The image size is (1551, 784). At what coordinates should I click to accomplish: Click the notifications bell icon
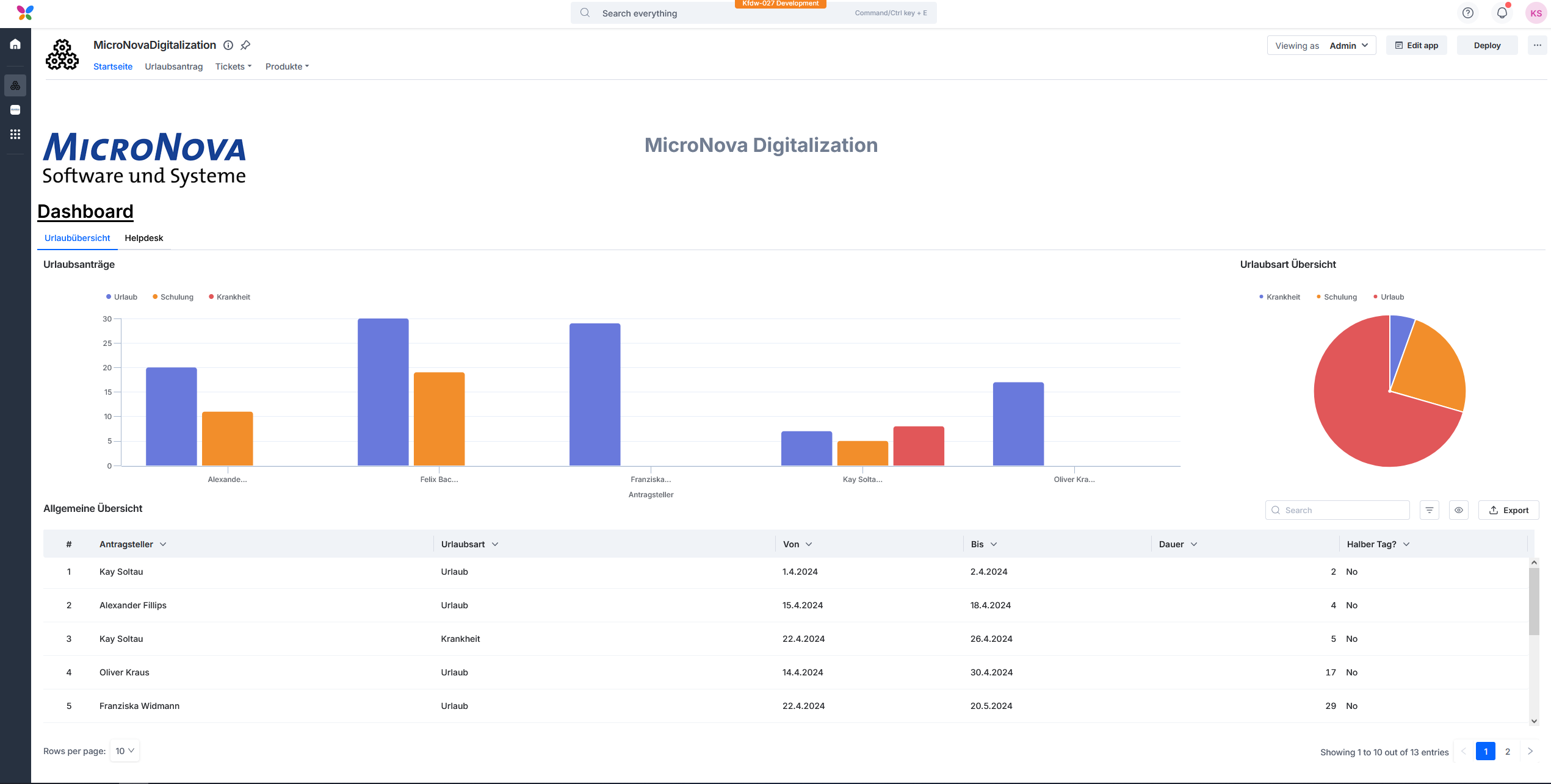click(x=1502, y=13)
